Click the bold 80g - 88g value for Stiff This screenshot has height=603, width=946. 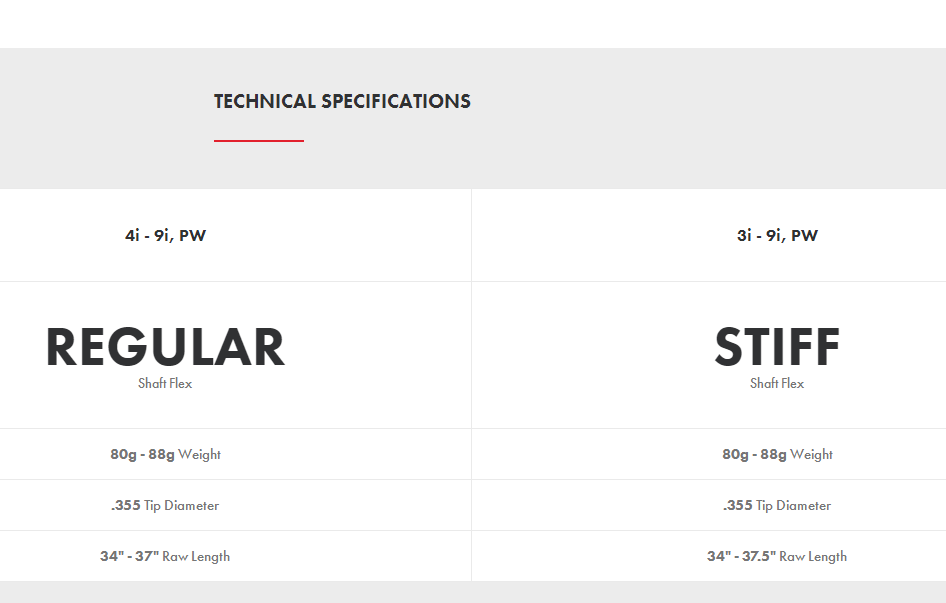click(x=754, y=455)
